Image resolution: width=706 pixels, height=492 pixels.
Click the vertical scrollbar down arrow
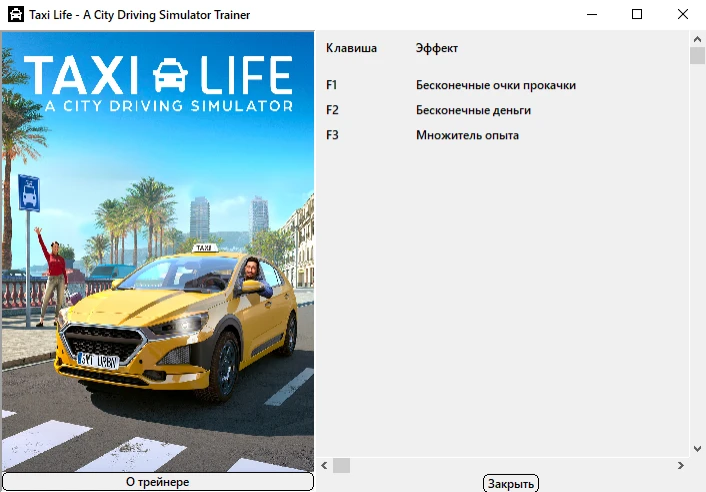click(x=697, y=448)
